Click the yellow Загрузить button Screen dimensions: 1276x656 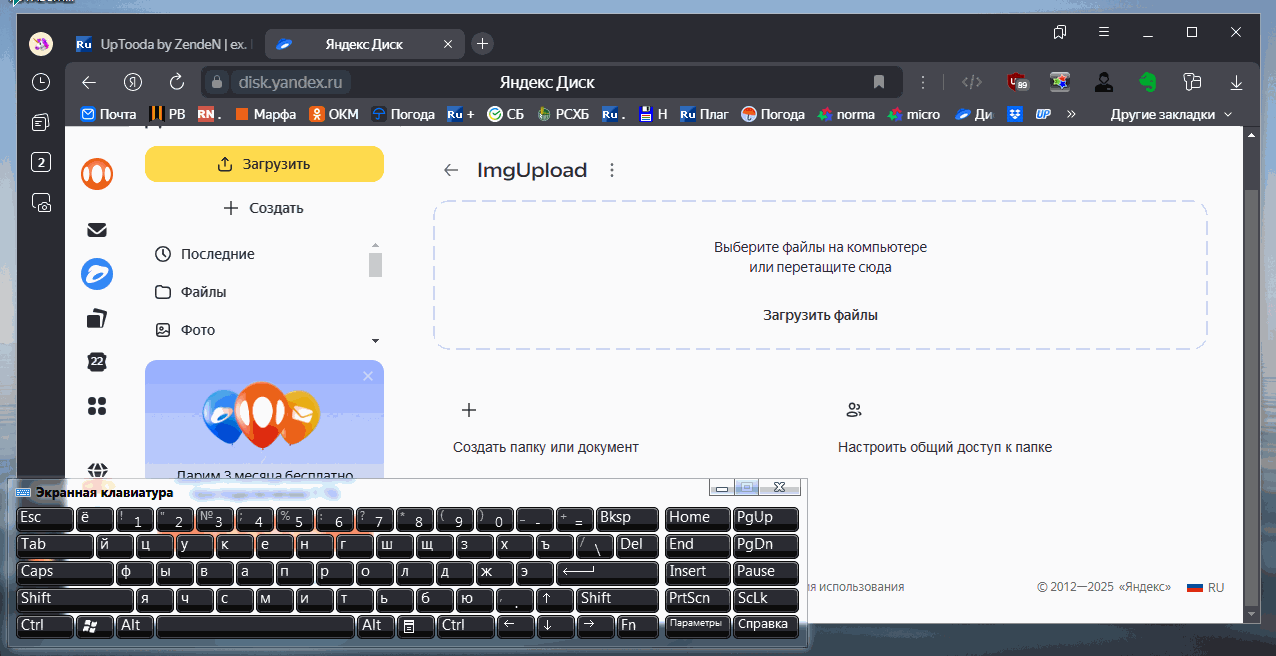pyautogui.click(x=264, y=164)
